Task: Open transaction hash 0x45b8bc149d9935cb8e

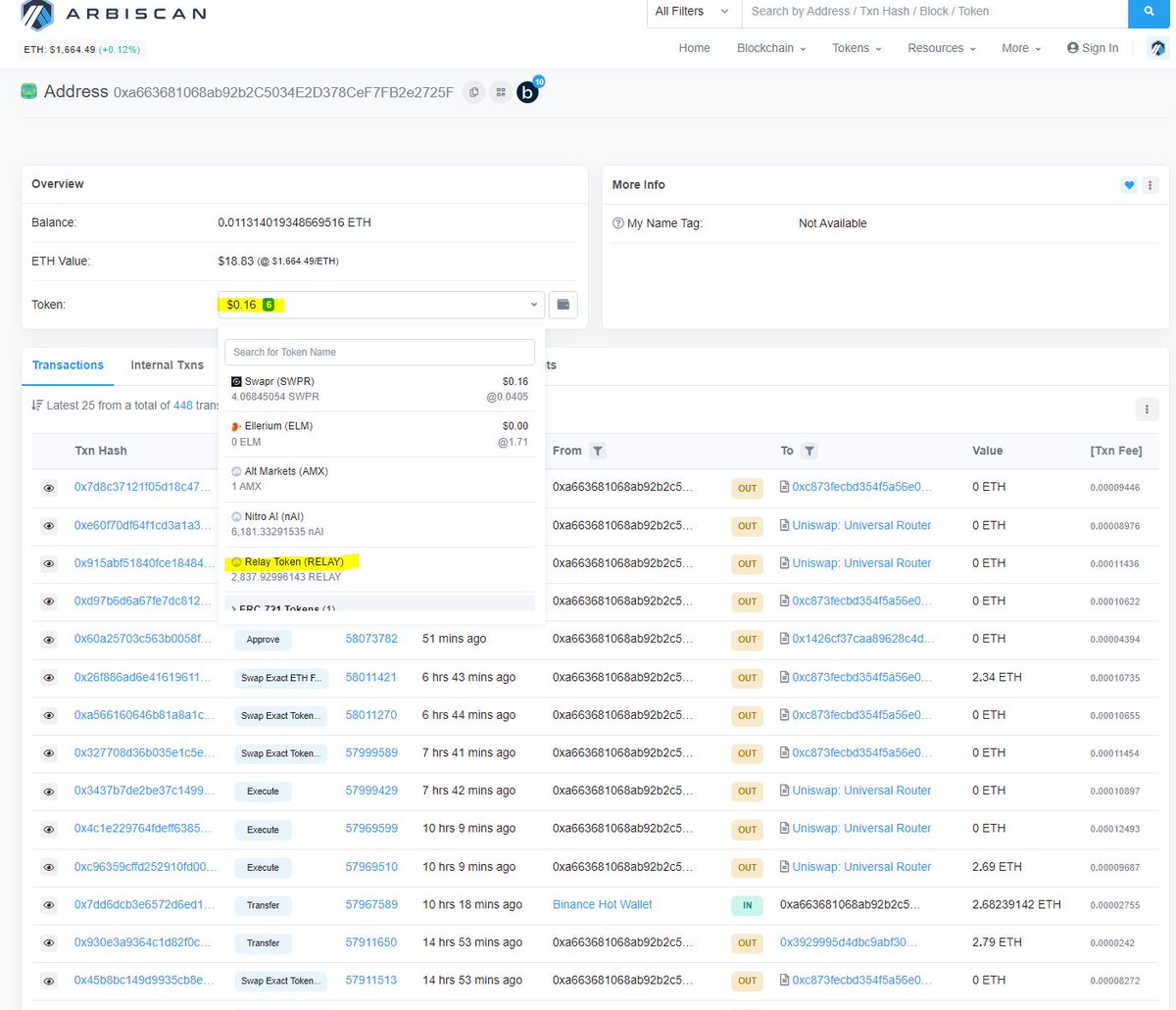Action: (x=144, y=980)
